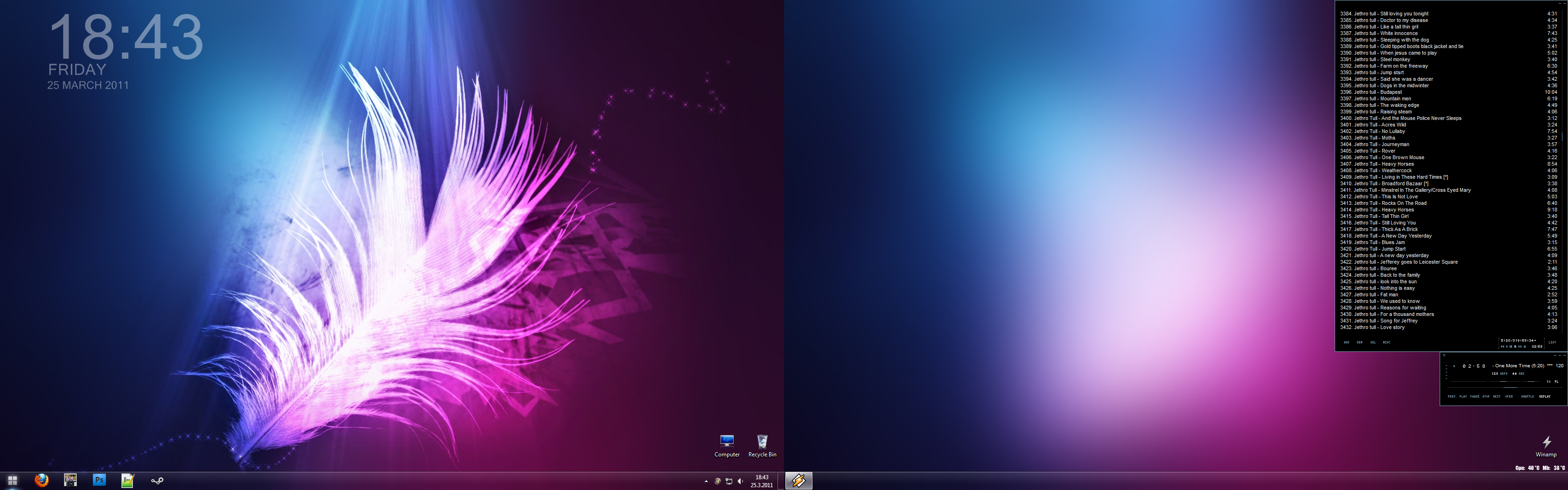Open the playlist SEL menu
The width and height of the screenshot is (1568, 490).
(1373, 343)
